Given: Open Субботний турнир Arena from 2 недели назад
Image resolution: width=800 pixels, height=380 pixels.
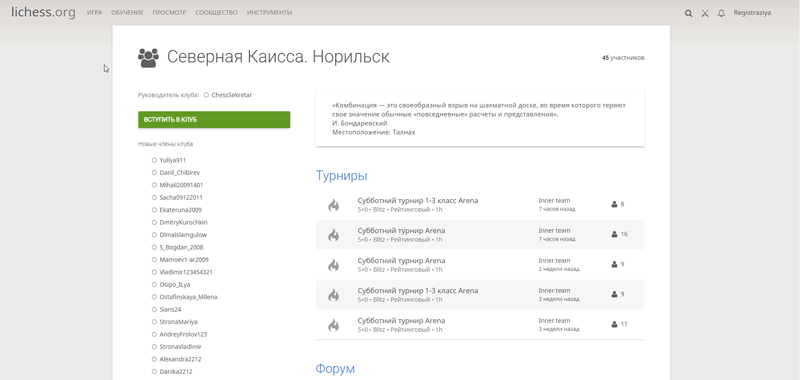Looking at the screenshot, I should (x=401, y=261).
